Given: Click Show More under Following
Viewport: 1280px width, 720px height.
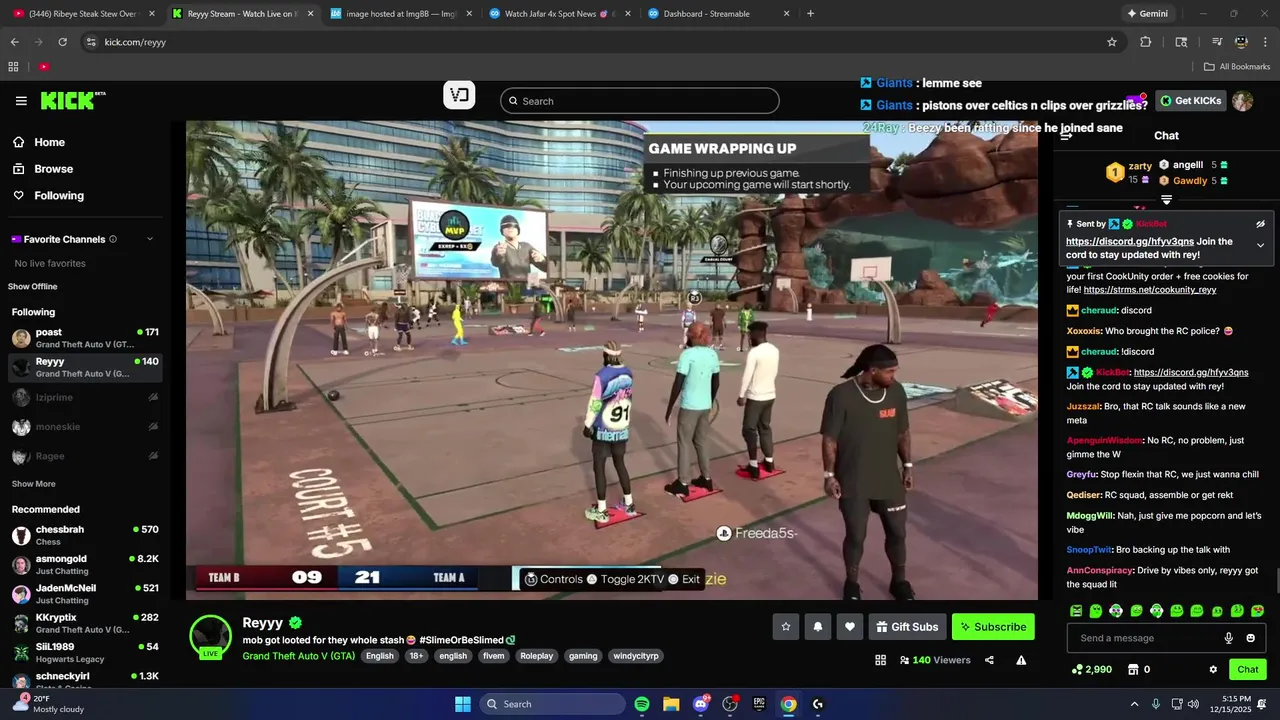Looking at the screenshot, I should coord(33,484).
